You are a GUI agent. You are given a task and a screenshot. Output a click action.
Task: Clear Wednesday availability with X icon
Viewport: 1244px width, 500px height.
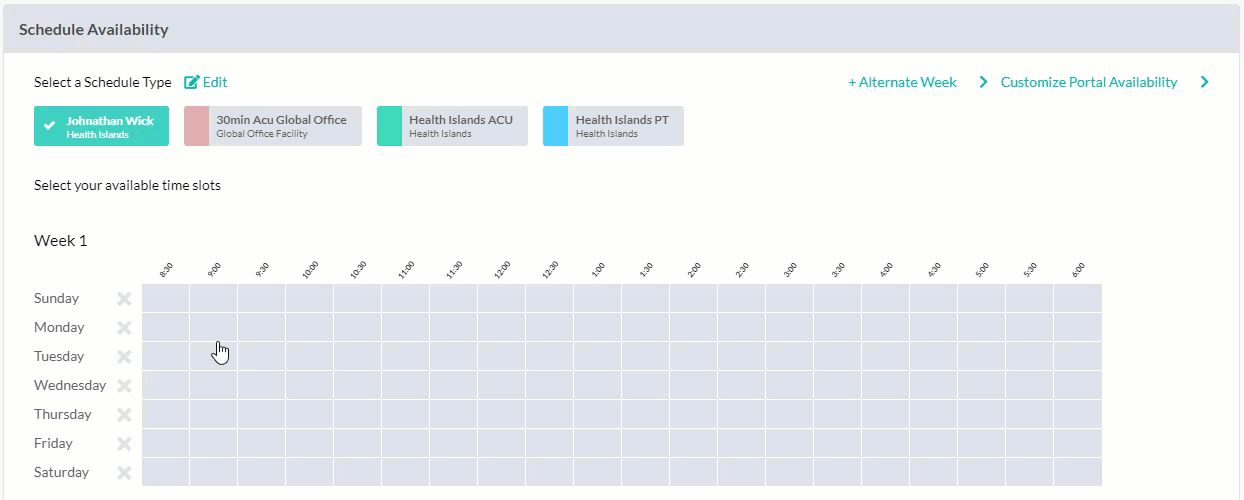tap(124, 385)
